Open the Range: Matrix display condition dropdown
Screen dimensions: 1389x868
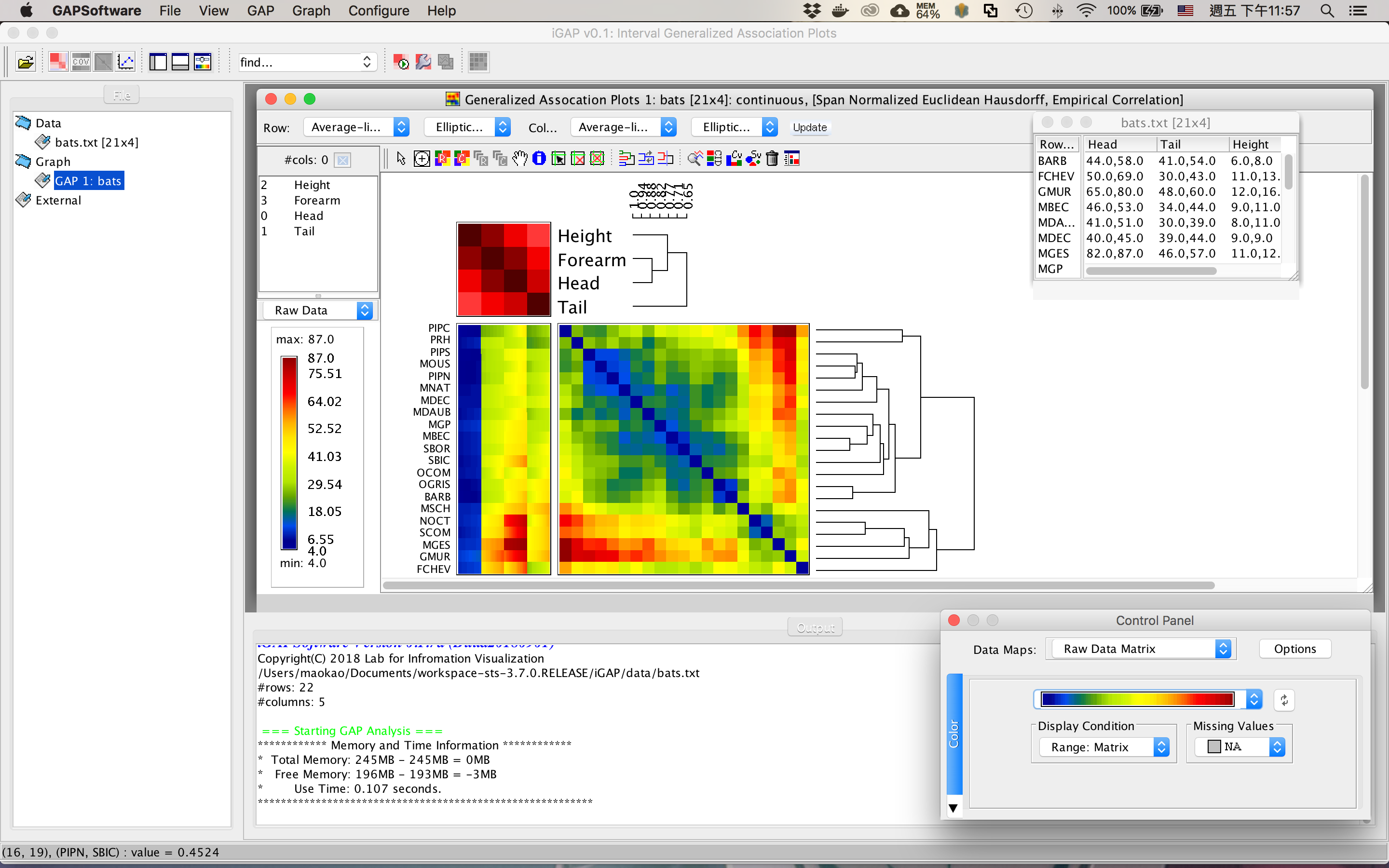point(1104,747)
